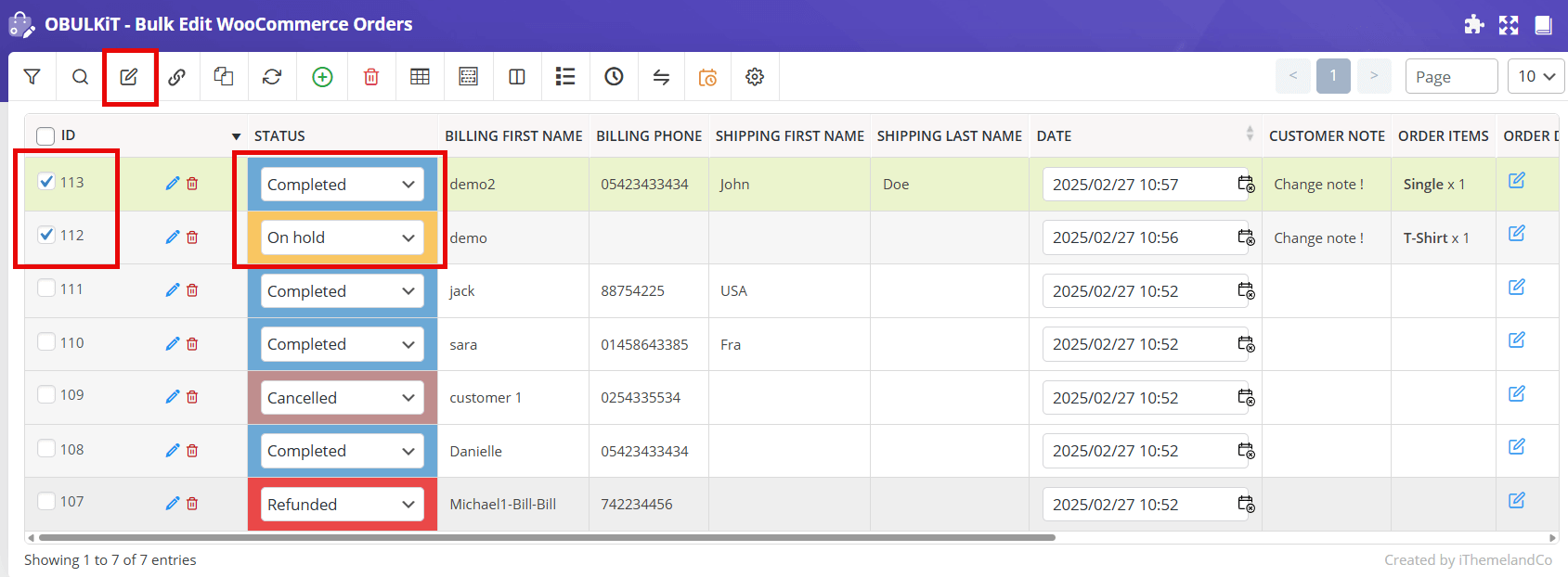Click the next page arrow button
Viewport: 1568px width, 577px height.
pyautogui.click(x=1374, y=76)
